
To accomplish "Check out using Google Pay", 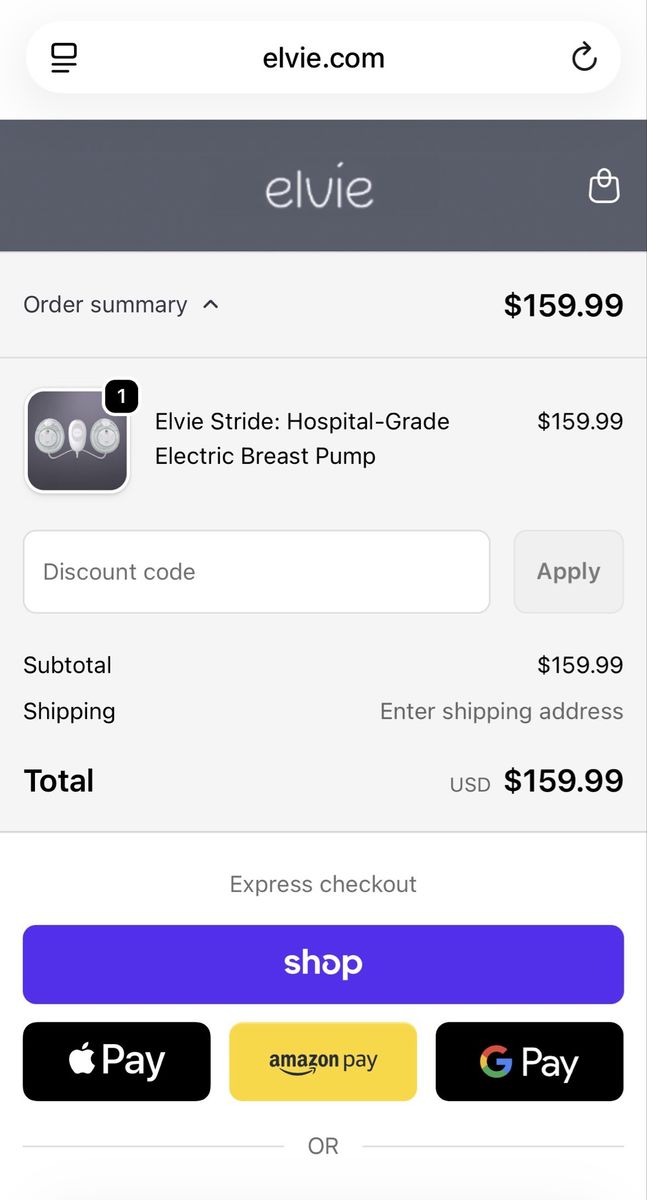I will [529, 1061].
